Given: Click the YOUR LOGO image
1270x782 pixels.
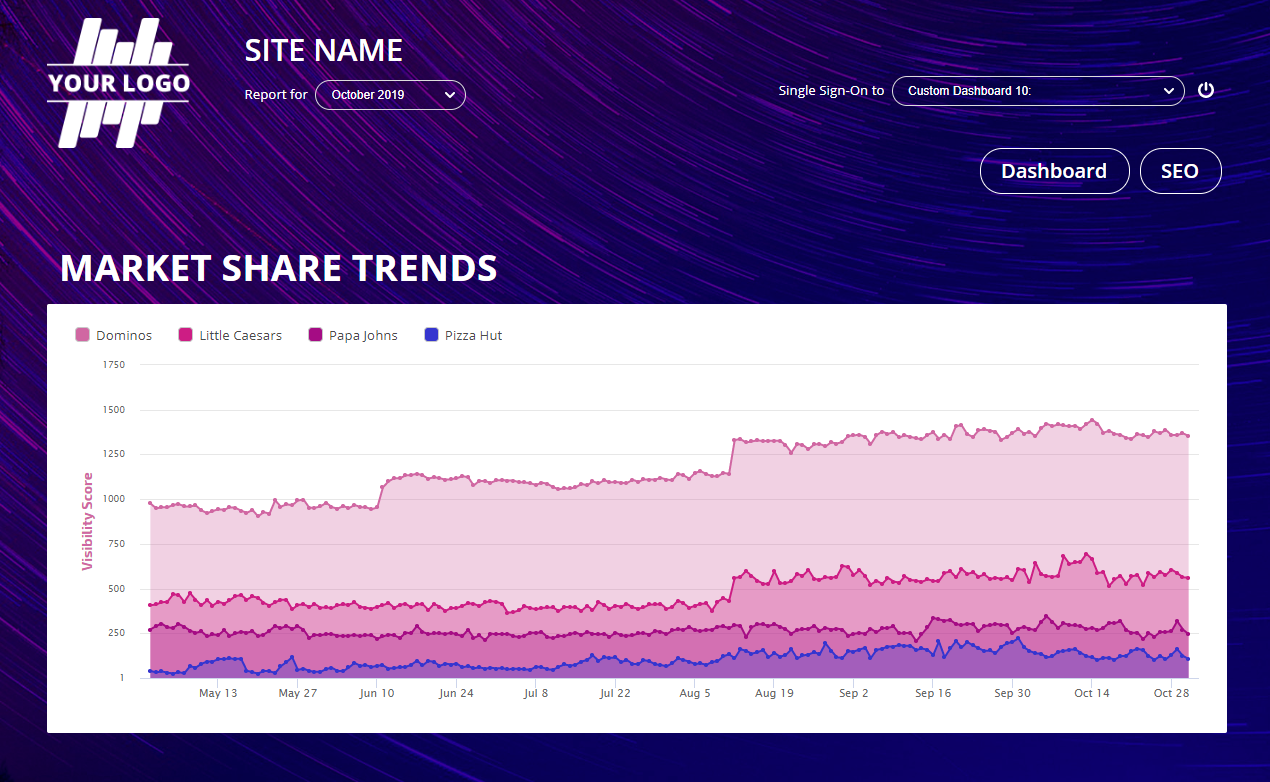Looking at the screenshot, I should (118, 83).
